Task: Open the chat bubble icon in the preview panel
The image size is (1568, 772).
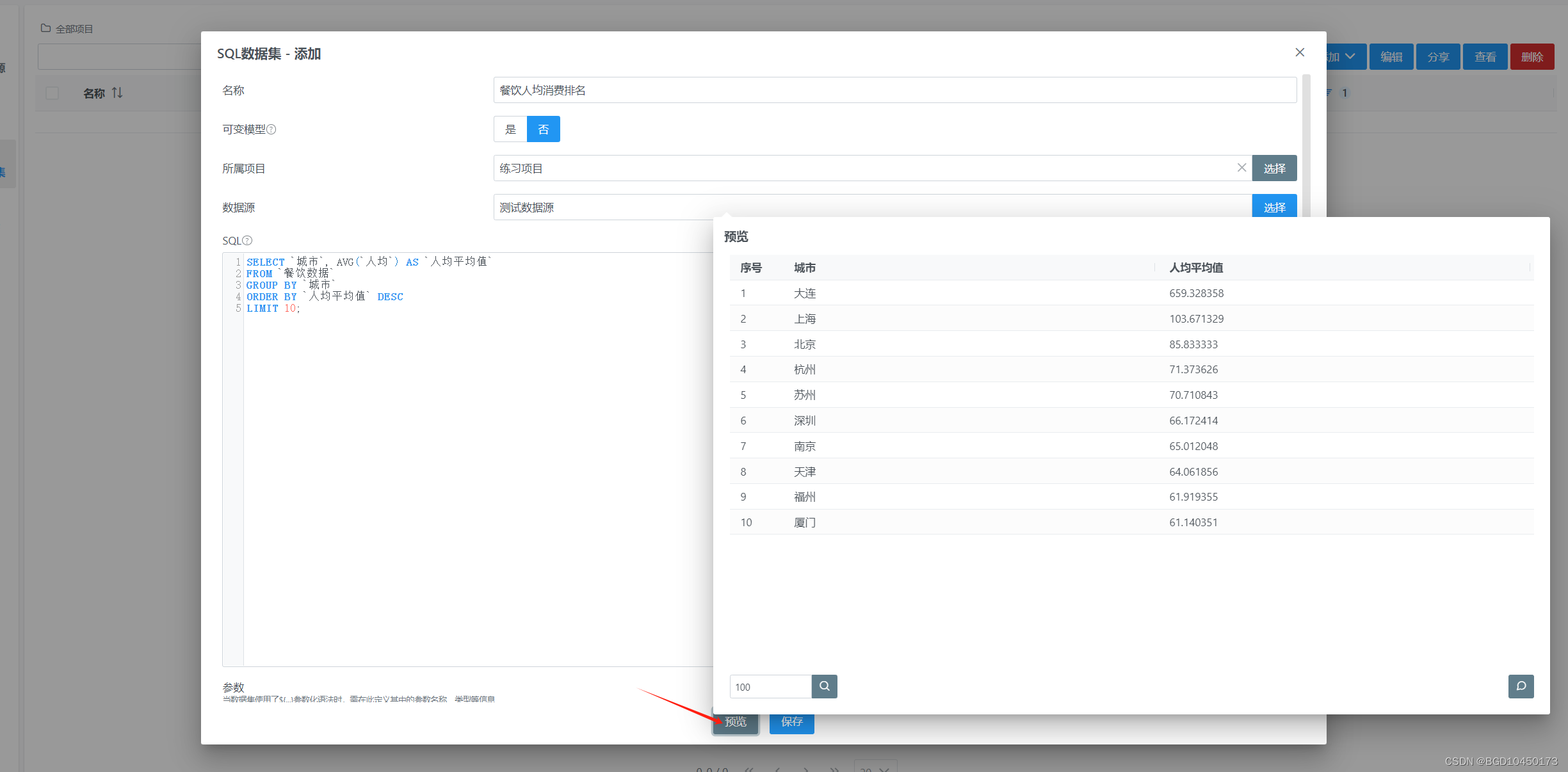Action: (1521, 686)
